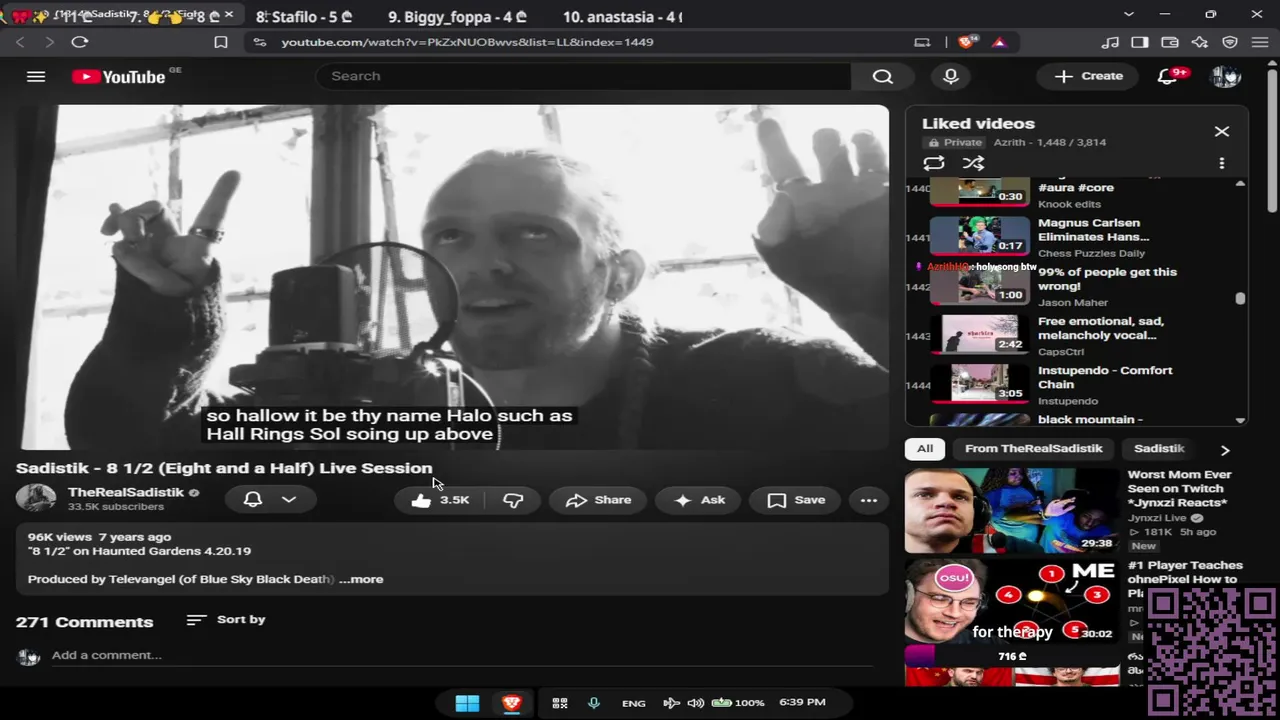
Task: Select the From TheRealSadistik chip
Action: click(x=1034, y=449)
